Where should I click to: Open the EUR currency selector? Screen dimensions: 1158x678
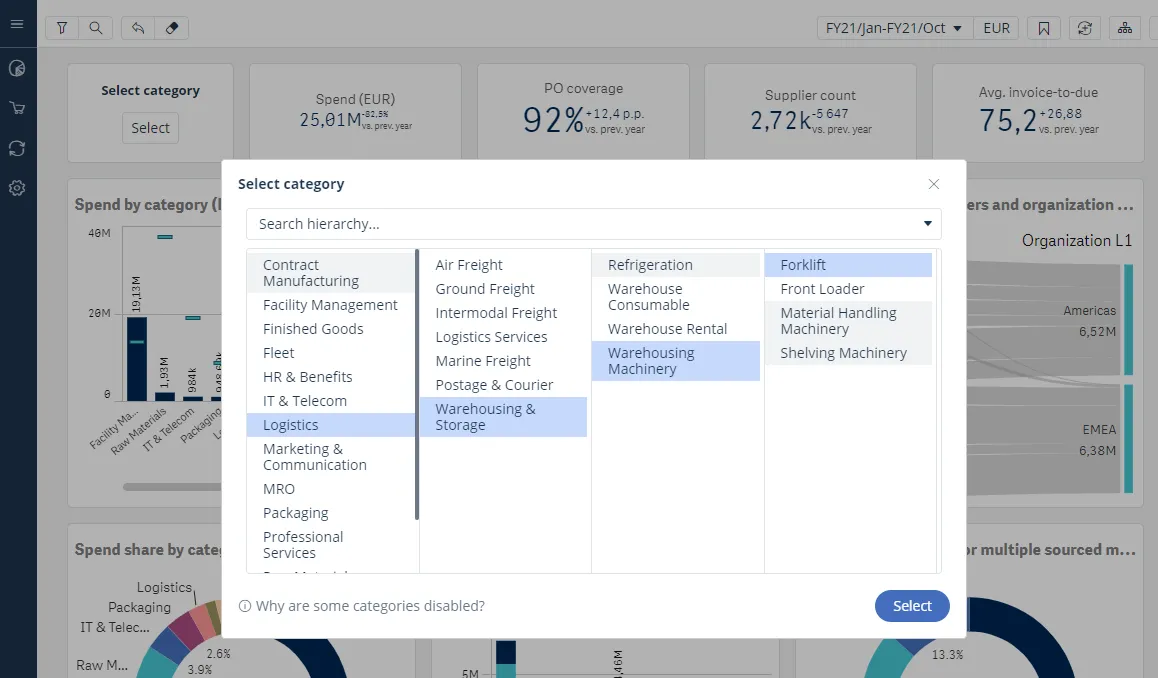click(x=996, y=28)
